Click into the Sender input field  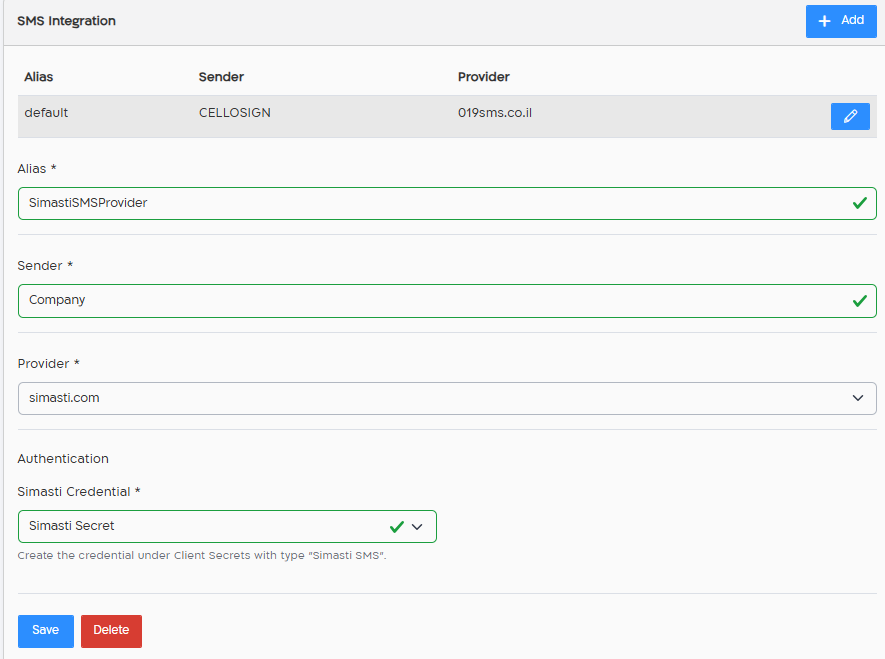click(446, 301)
